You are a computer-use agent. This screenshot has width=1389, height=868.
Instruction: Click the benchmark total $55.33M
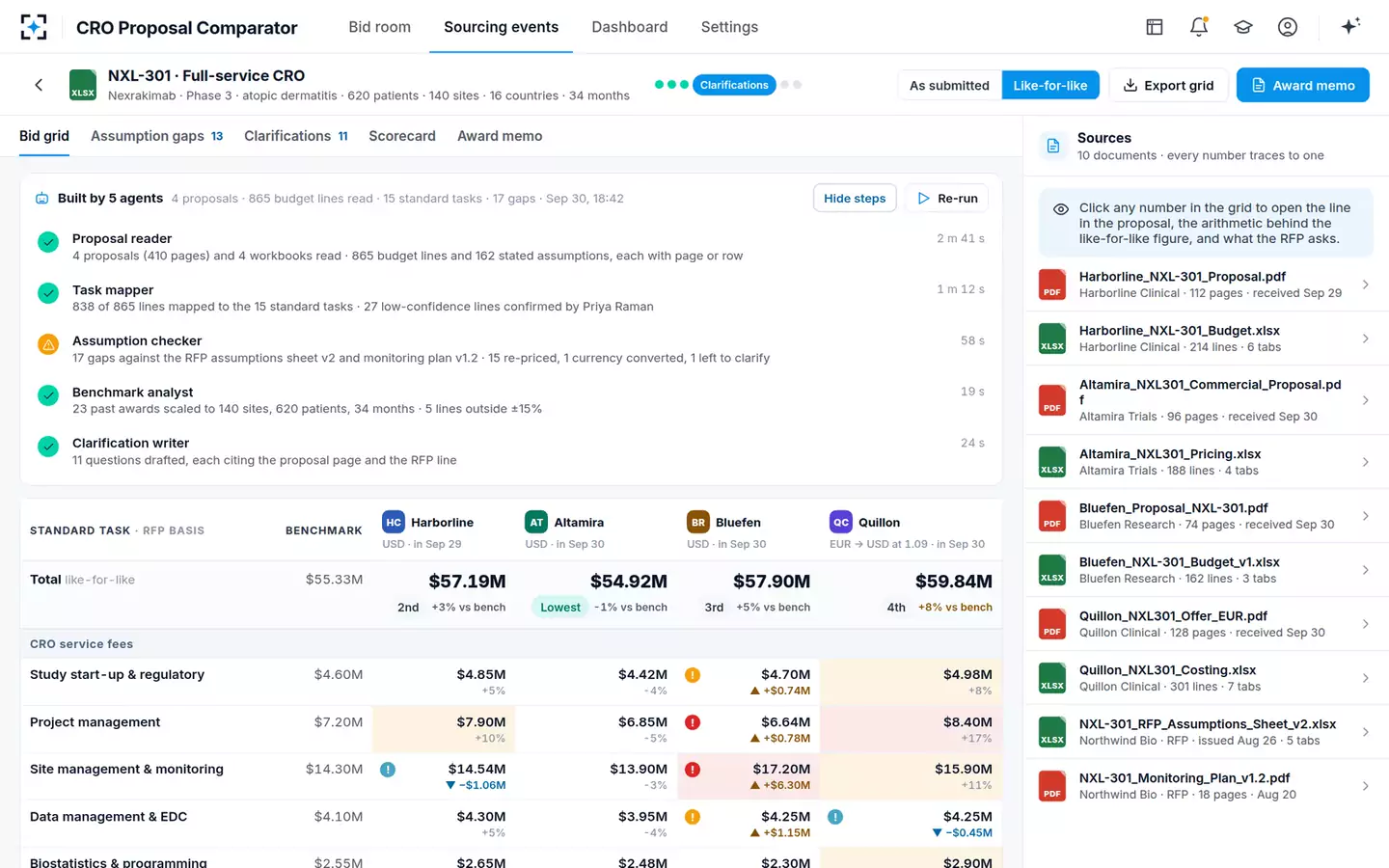click(x=334, y=580)
